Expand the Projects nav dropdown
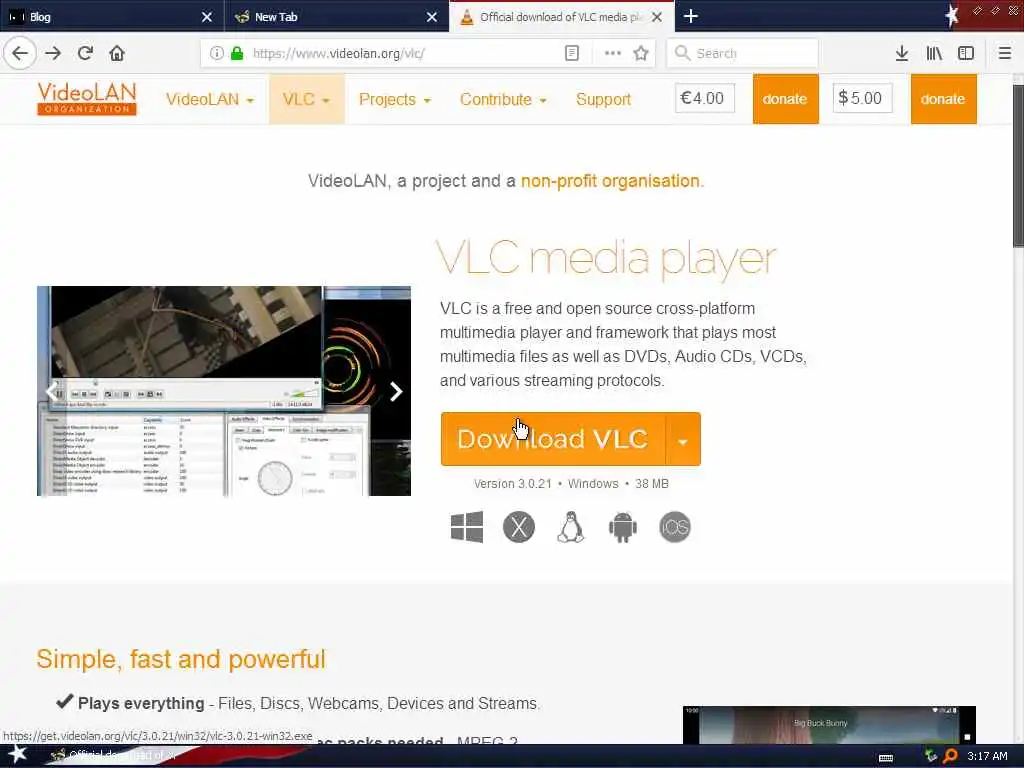This screenshot has width=1024, height=768. 395,99
